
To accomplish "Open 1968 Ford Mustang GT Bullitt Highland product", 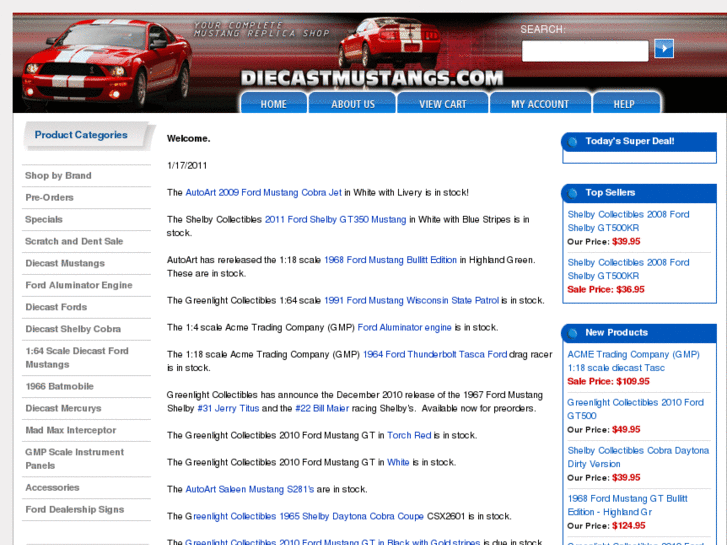I will (627, 505).
